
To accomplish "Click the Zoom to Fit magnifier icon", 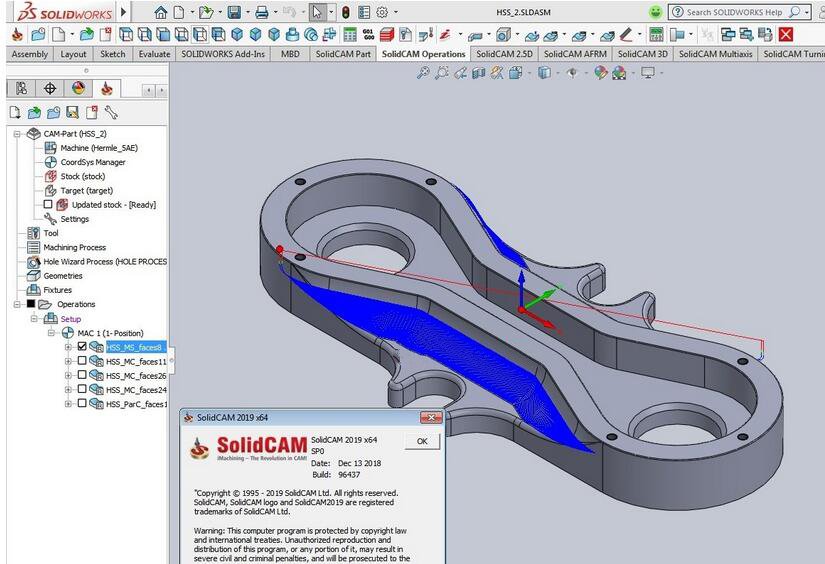I will click(423, 73).
